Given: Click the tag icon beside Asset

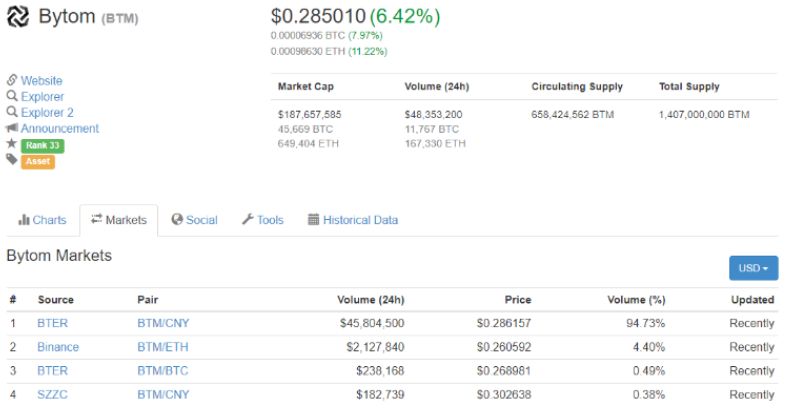Looking at the screenshot, I should pos(12,161).
